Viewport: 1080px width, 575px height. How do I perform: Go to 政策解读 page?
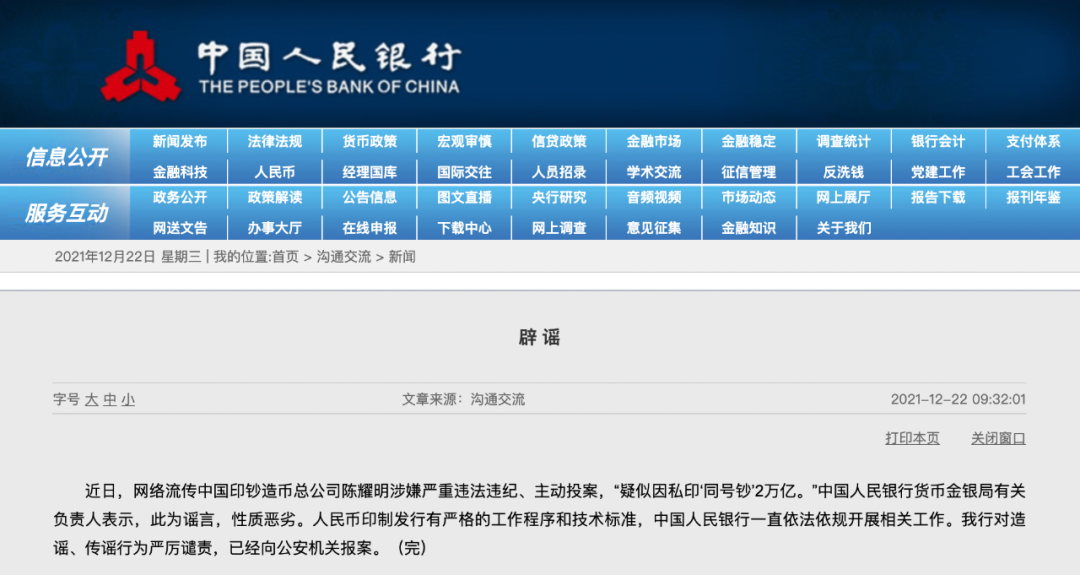pos(275,198)
